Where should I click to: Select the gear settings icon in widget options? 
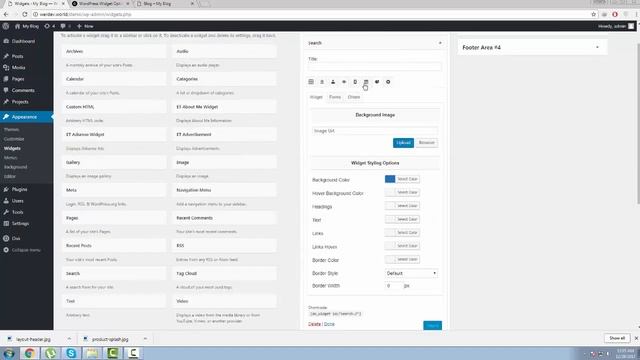point(388,82)
